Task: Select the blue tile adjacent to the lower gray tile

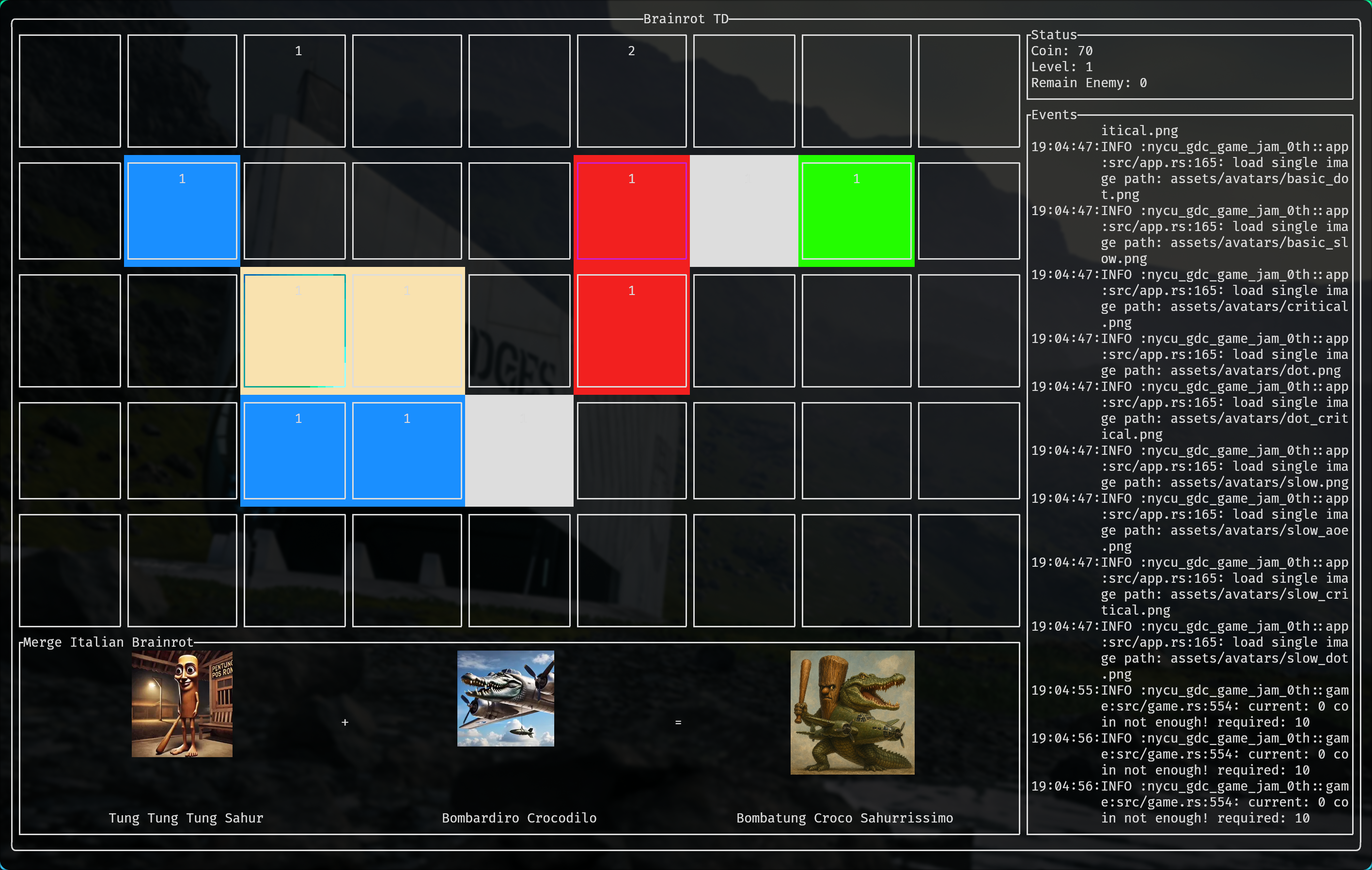Action: (407, 451)
